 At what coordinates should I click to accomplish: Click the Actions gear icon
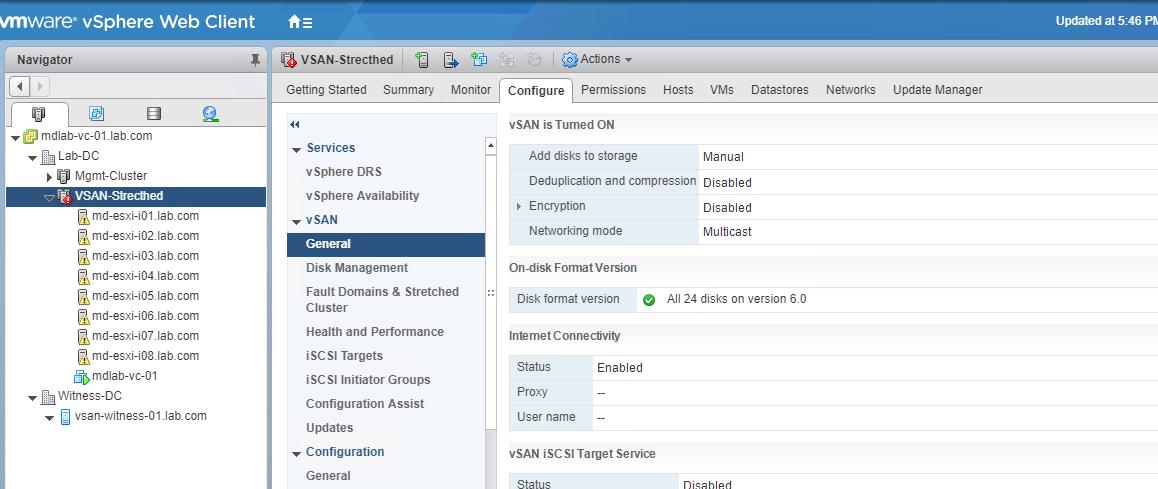pos(569,60)
